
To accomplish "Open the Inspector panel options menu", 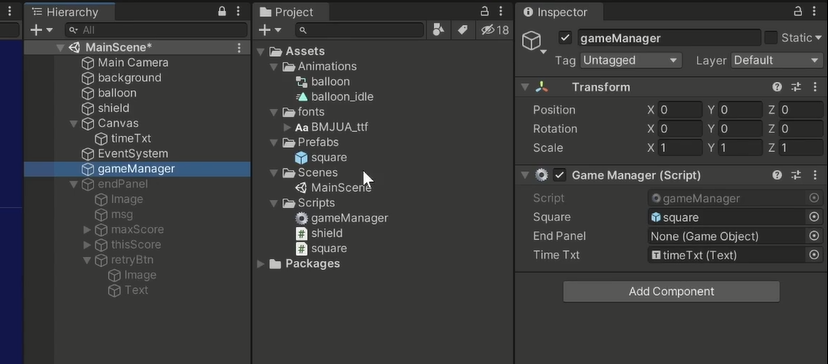I will point(814,12).
